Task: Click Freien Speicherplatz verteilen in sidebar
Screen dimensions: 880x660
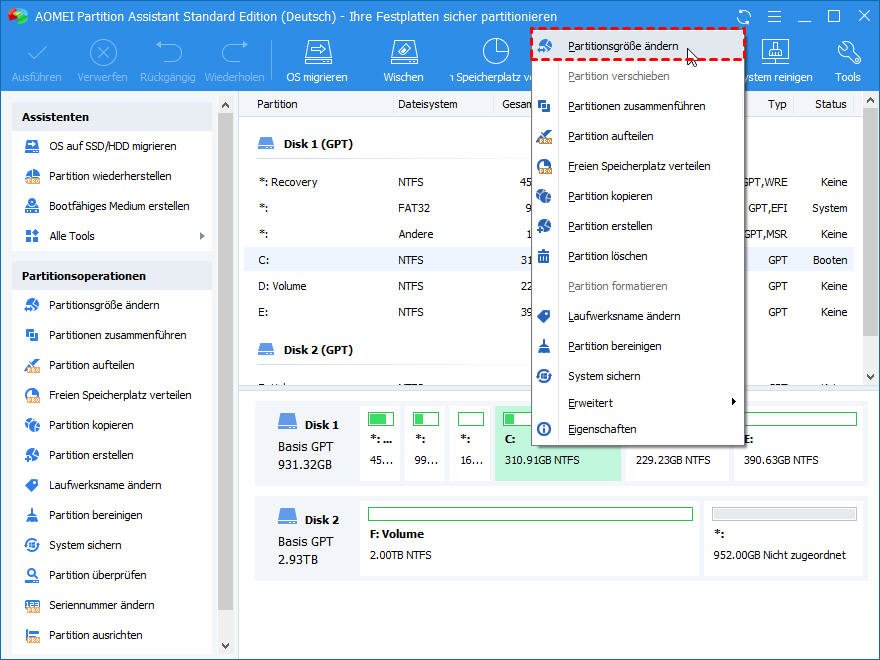Action: pyautogui.click(x=120, y=395)
